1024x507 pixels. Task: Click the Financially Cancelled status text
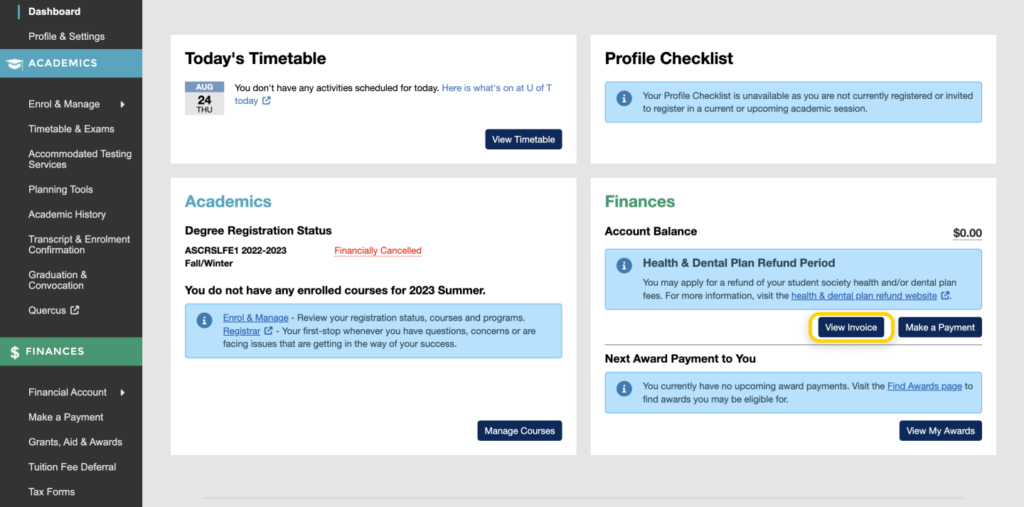pyautogui.click(x=378, y=251)
